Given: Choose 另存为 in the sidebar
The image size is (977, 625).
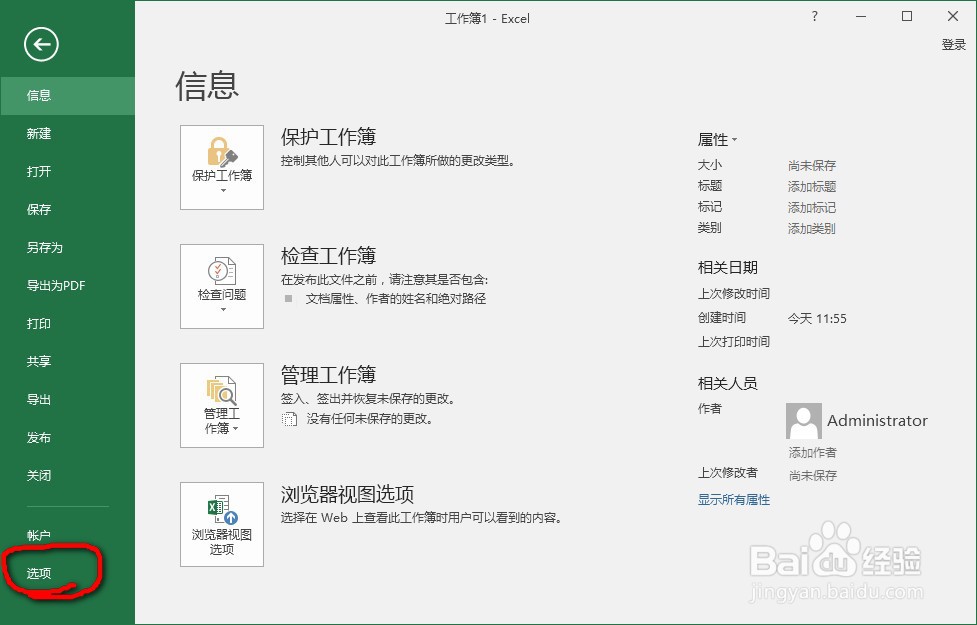Looking at the screenshot, I should [67, 247].
